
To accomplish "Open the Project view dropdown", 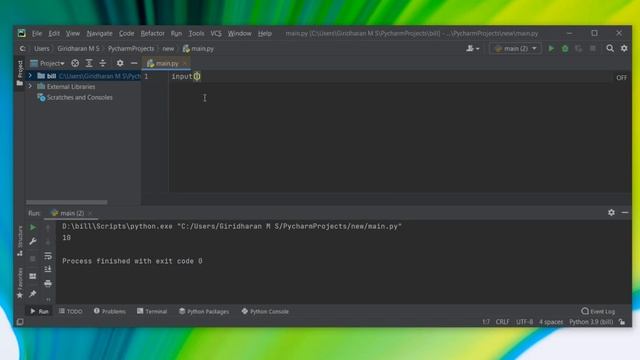I will tap(47, 63).
